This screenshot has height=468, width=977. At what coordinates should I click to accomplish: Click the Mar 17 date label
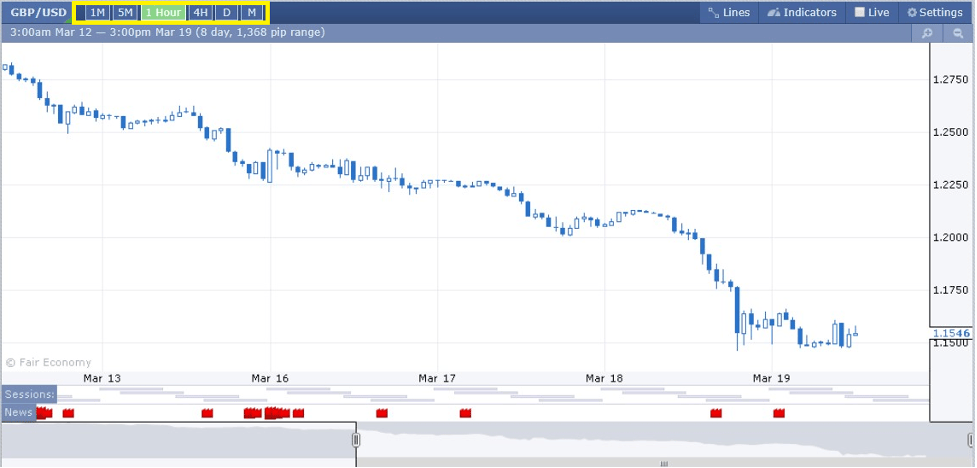(437, 378)
